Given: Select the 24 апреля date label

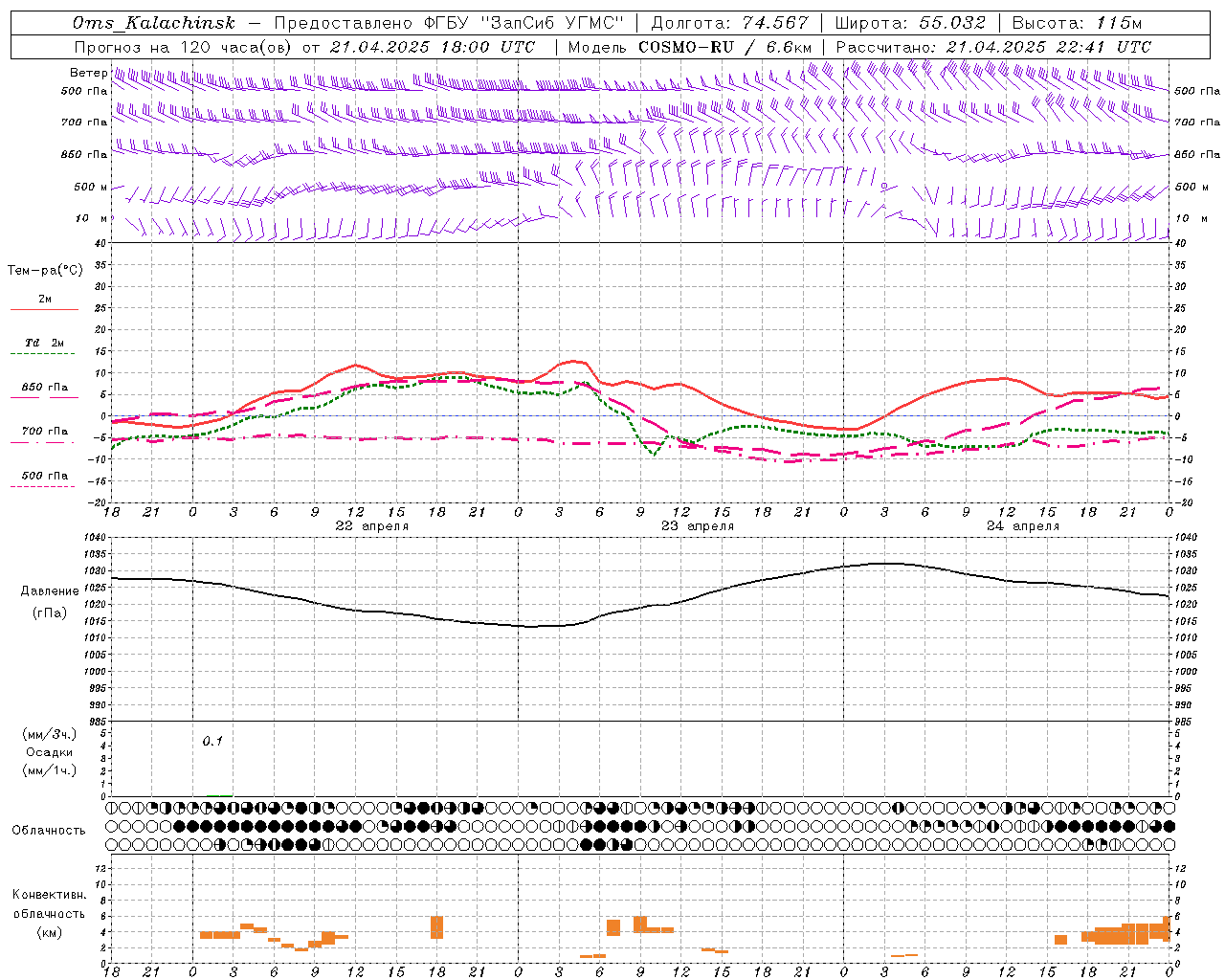Looking at the screenshot, I should coord(1023,526).
